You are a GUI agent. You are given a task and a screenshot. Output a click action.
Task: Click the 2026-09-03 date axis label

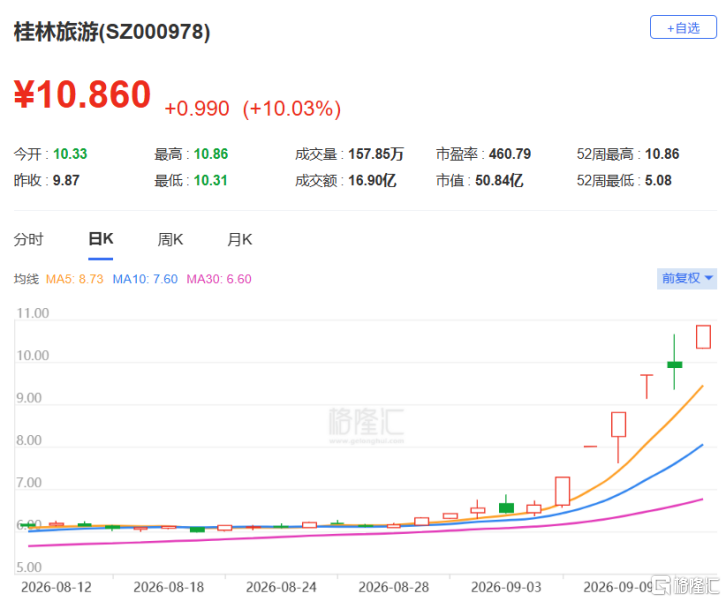pos(506,587)
